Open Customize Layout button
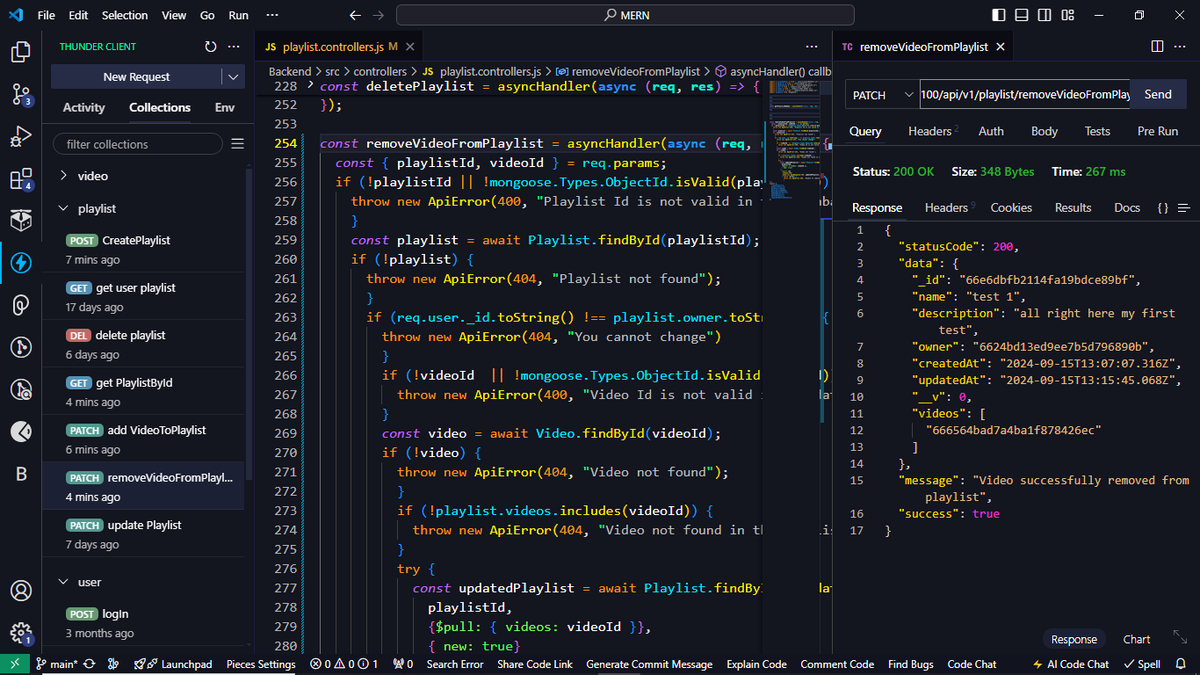This screenshot has height=675, width=1200. pyautogui.click(x=1068, y=15)
